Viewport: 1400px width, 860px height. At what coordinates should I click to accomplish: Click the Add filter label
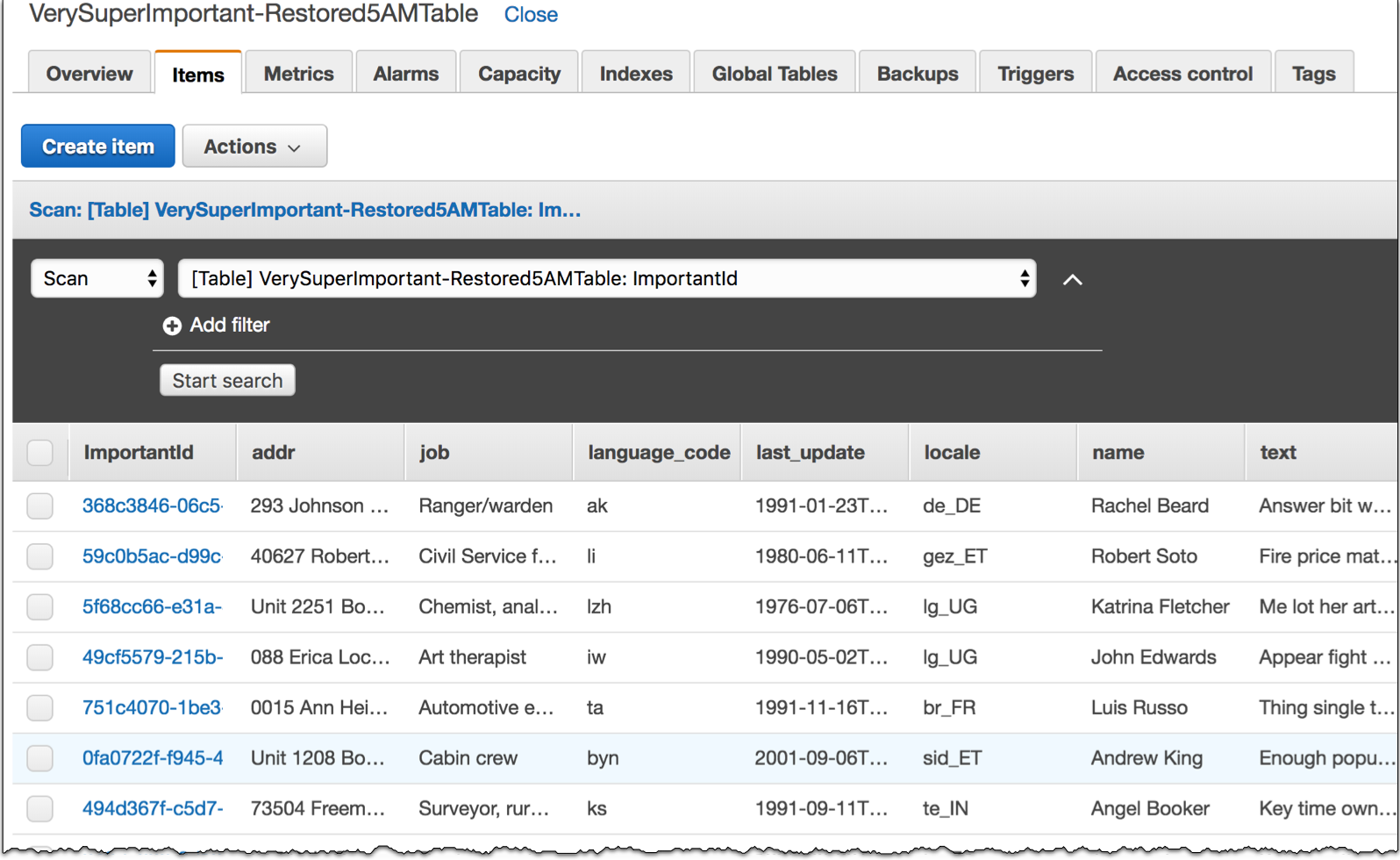(x=230, y=325)
